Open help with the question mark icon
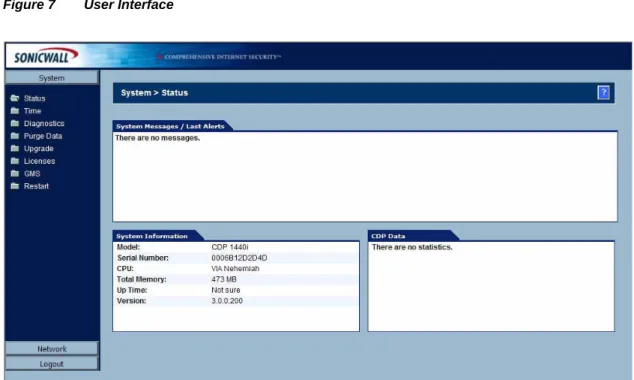 click(x=603, y=93)
